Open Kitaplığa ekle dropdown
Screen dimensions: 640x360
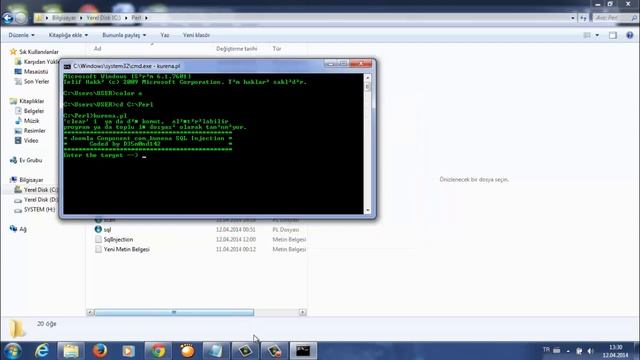(68, 35)
